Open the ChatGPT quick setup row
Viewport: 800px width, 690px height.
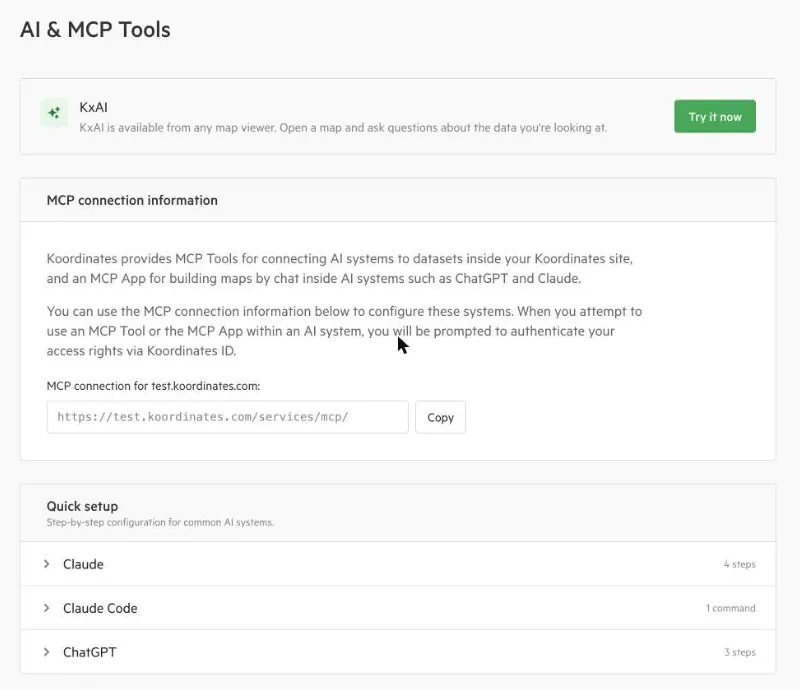point(398,652)
